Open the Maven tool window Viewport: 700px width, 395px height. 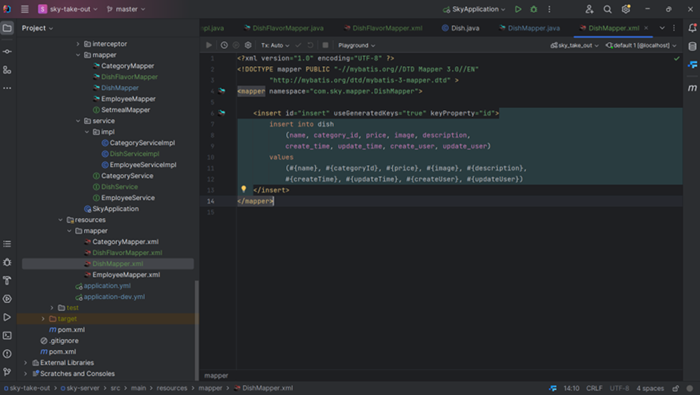[x=692, y=88]
